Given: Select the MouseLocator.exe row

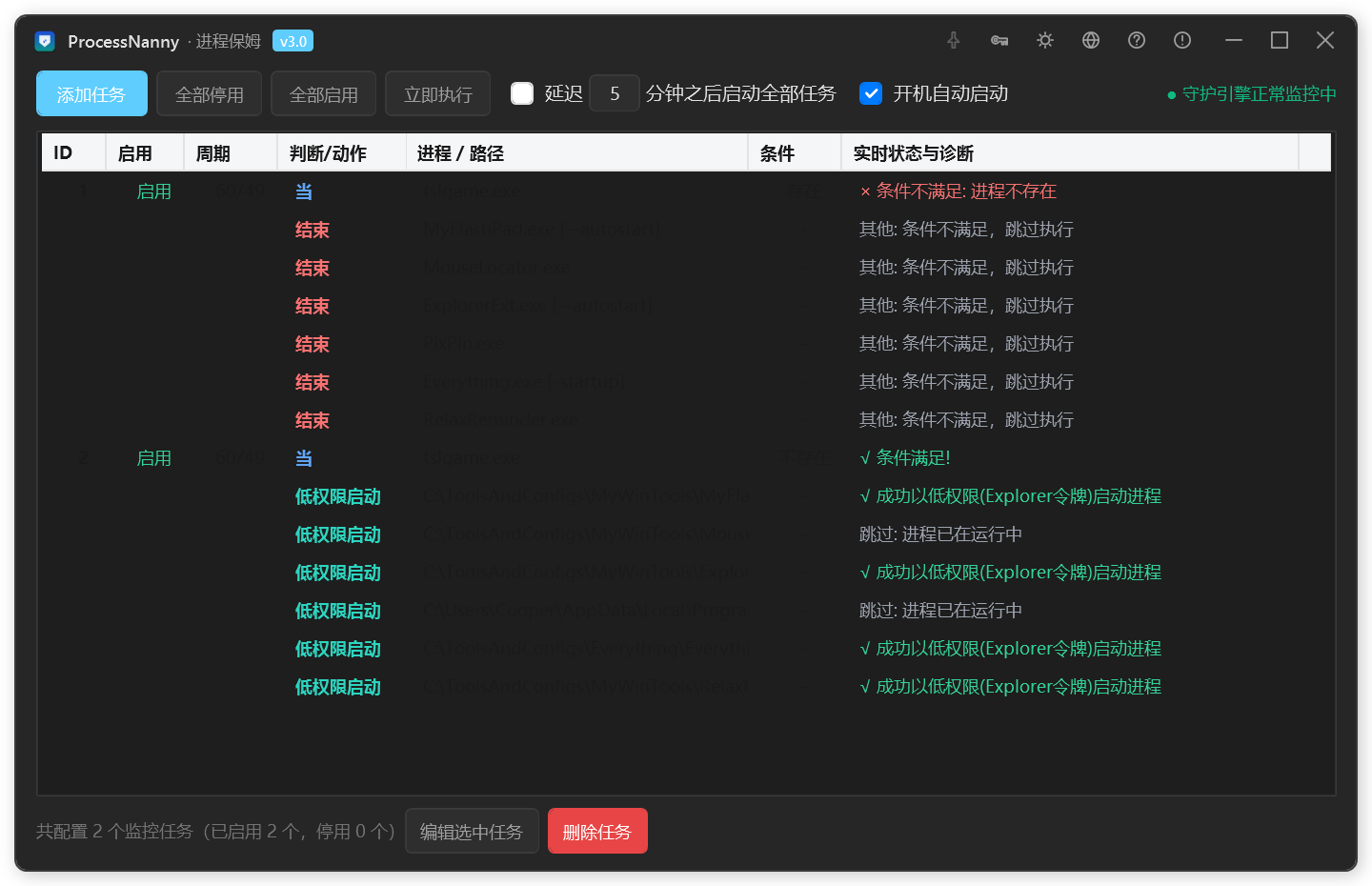Looking at the screenshot, I should point(686,268).
